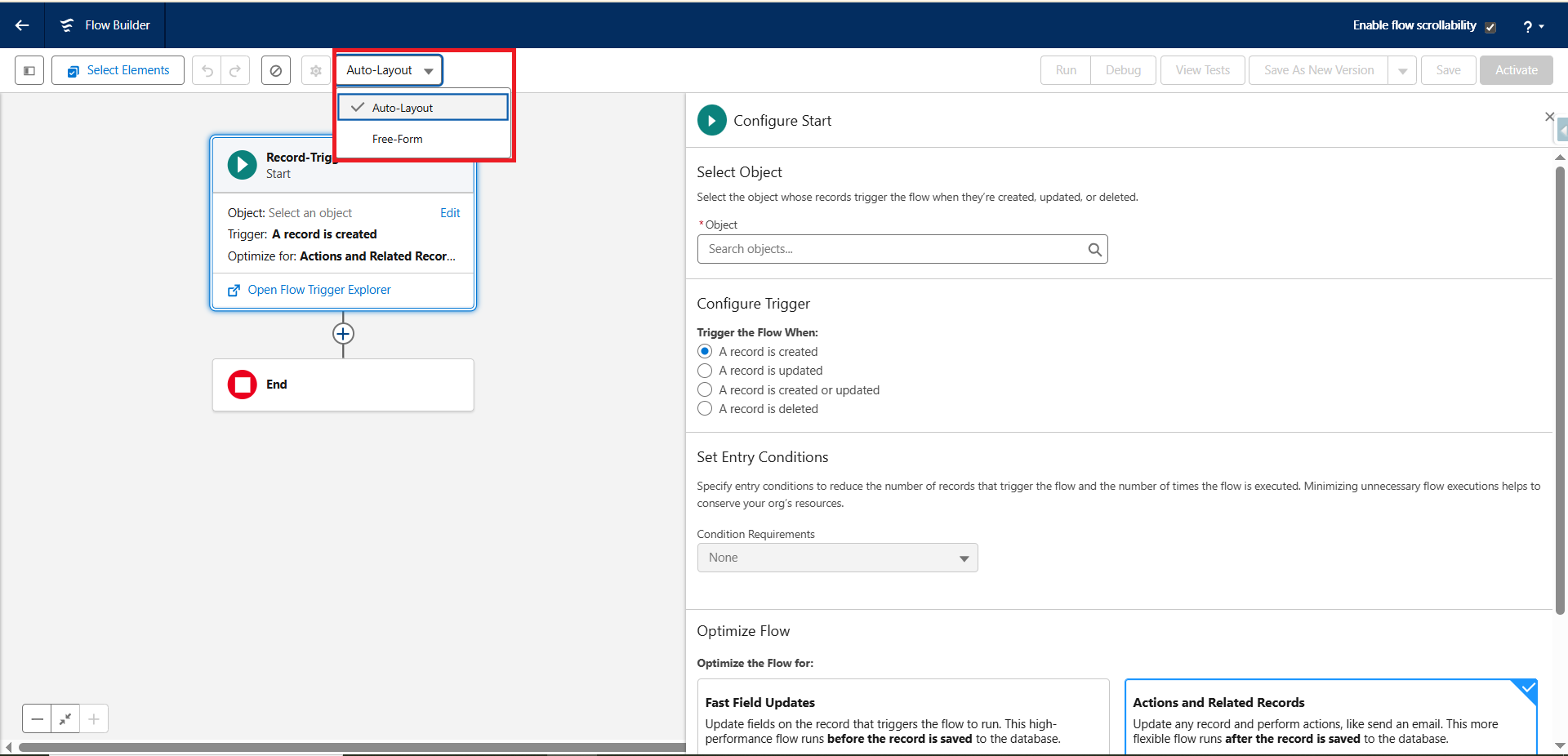Choose Free-Form layout option
The height and width of the screenshot is (756, 1568).
398,139
